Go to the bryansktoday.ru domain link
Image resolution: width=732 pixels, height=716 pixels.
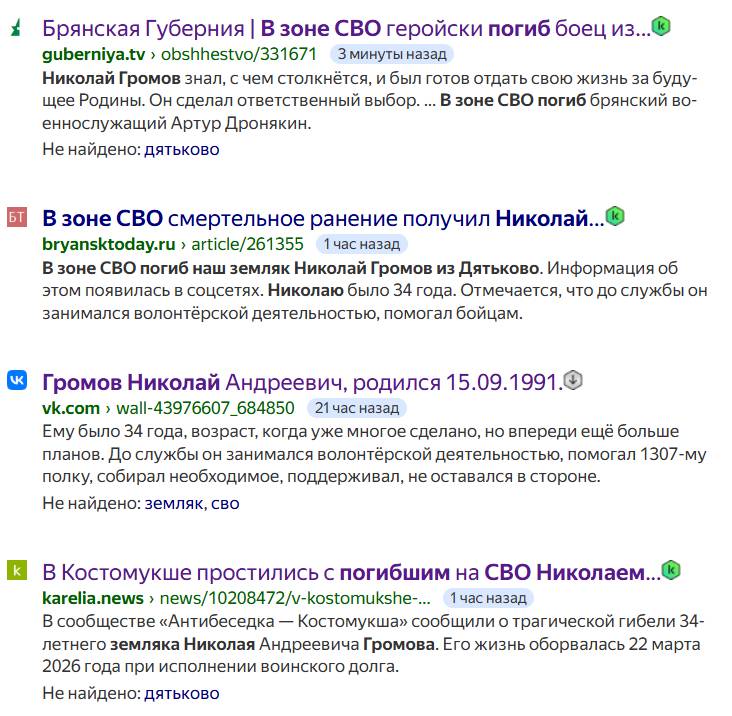tap(108, 243)
